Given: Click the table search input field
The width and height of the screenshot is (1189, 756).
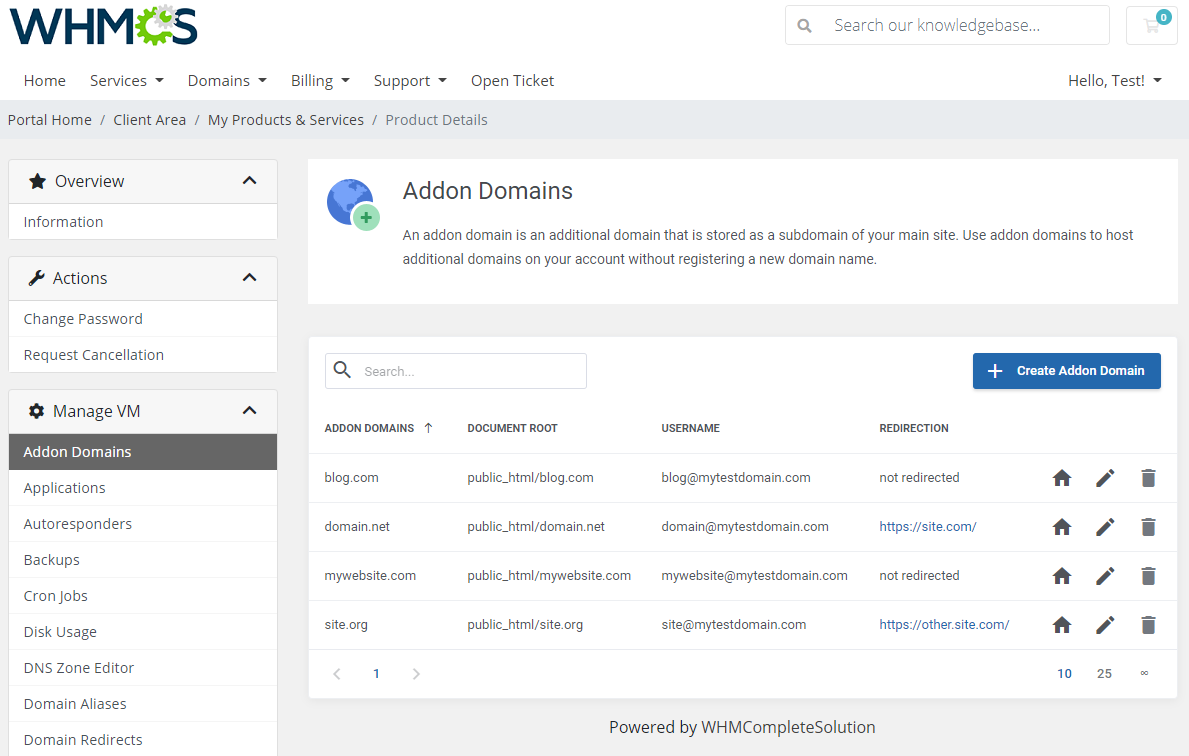Looking at the screenshot, I should tap(470, 370).
